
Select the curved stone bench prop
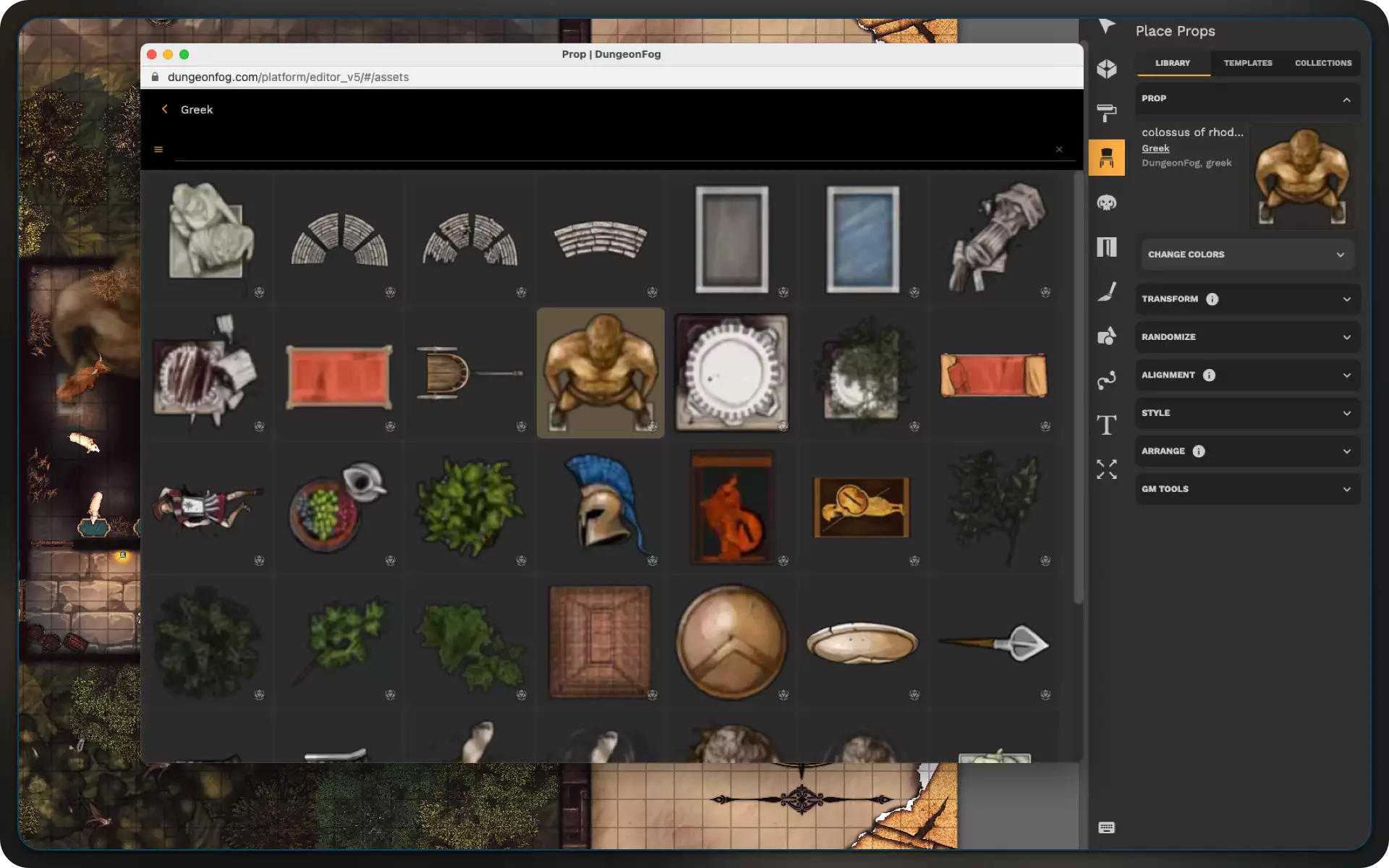[600, 239]
